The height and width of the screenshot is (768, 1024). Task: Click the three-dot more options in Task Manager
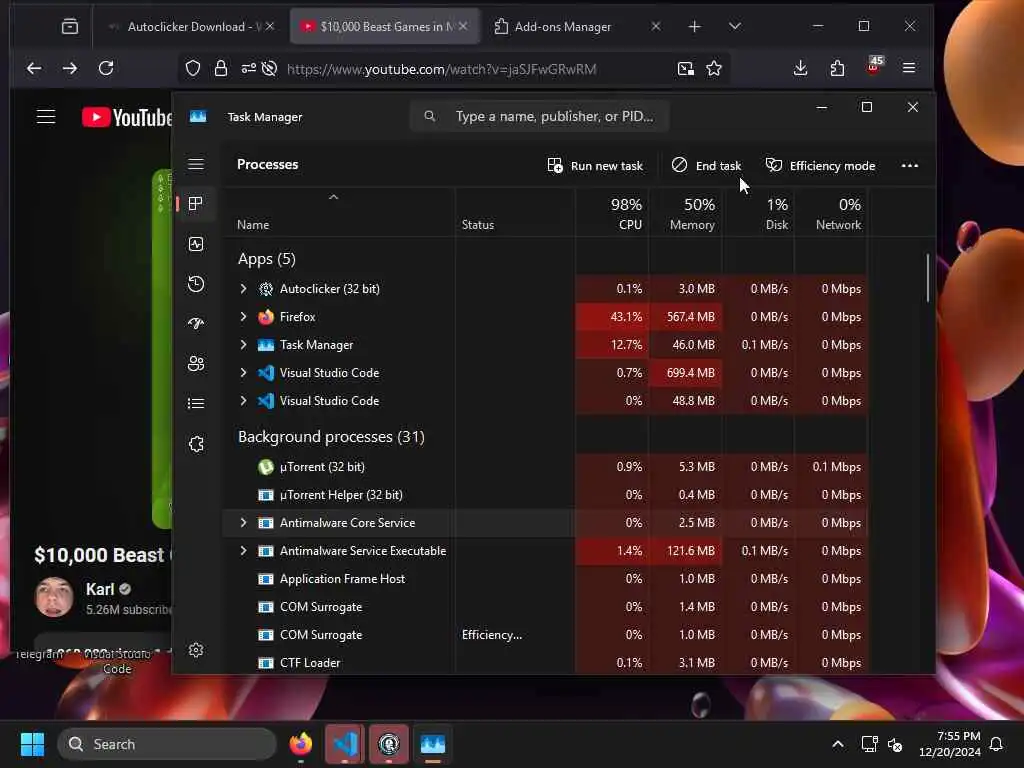pos(910,166)
